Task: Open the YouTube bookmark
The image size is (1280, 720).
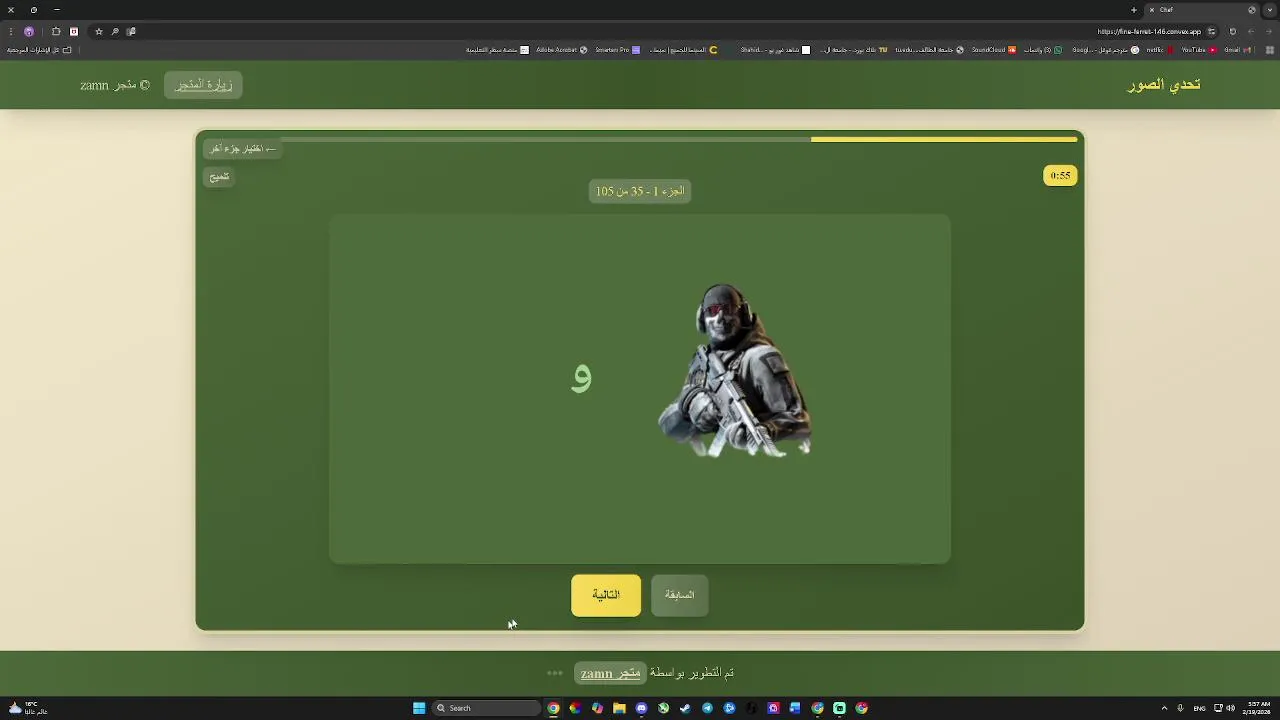Action: click(1199, 50)
